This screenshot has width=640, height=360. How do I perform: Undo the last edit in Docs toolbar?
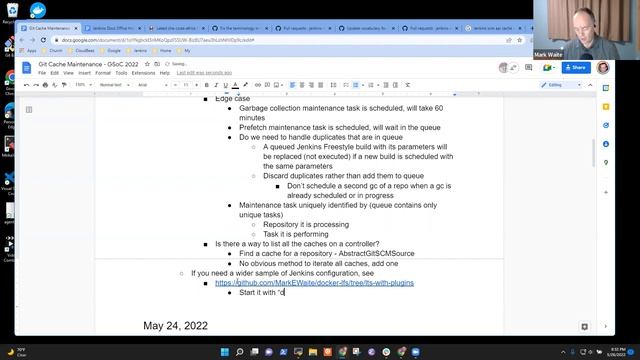coord(27,85)
